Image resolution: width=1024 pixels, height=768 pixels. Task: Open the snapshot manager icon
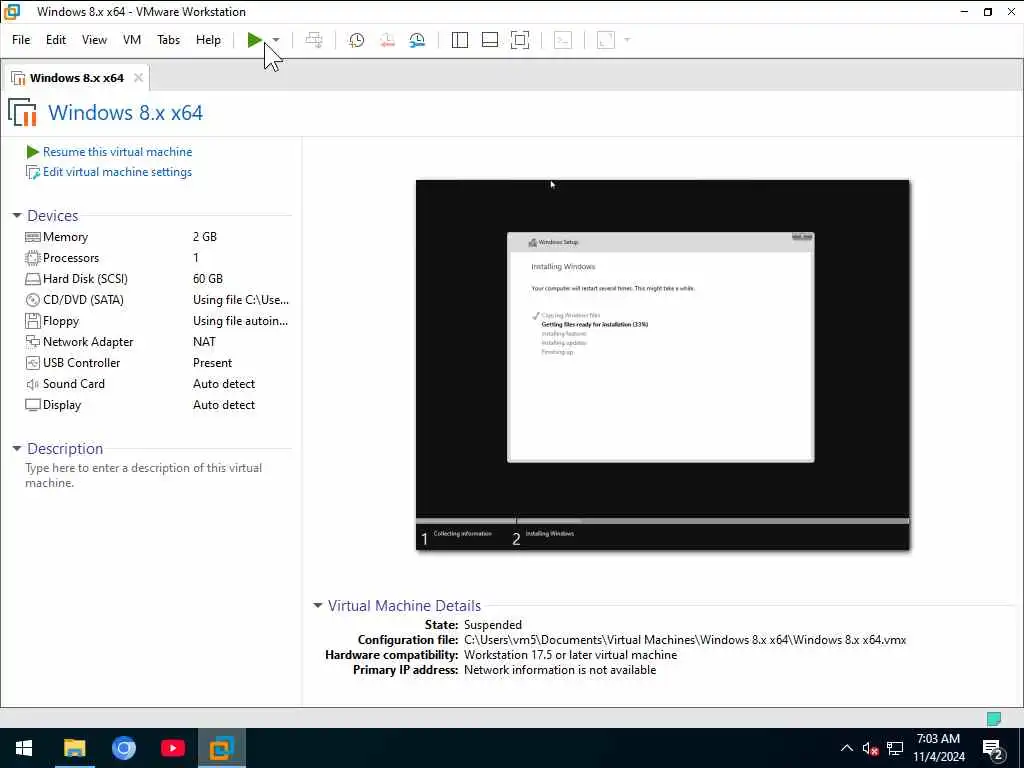pyautogui.click(x=417, y=40)
